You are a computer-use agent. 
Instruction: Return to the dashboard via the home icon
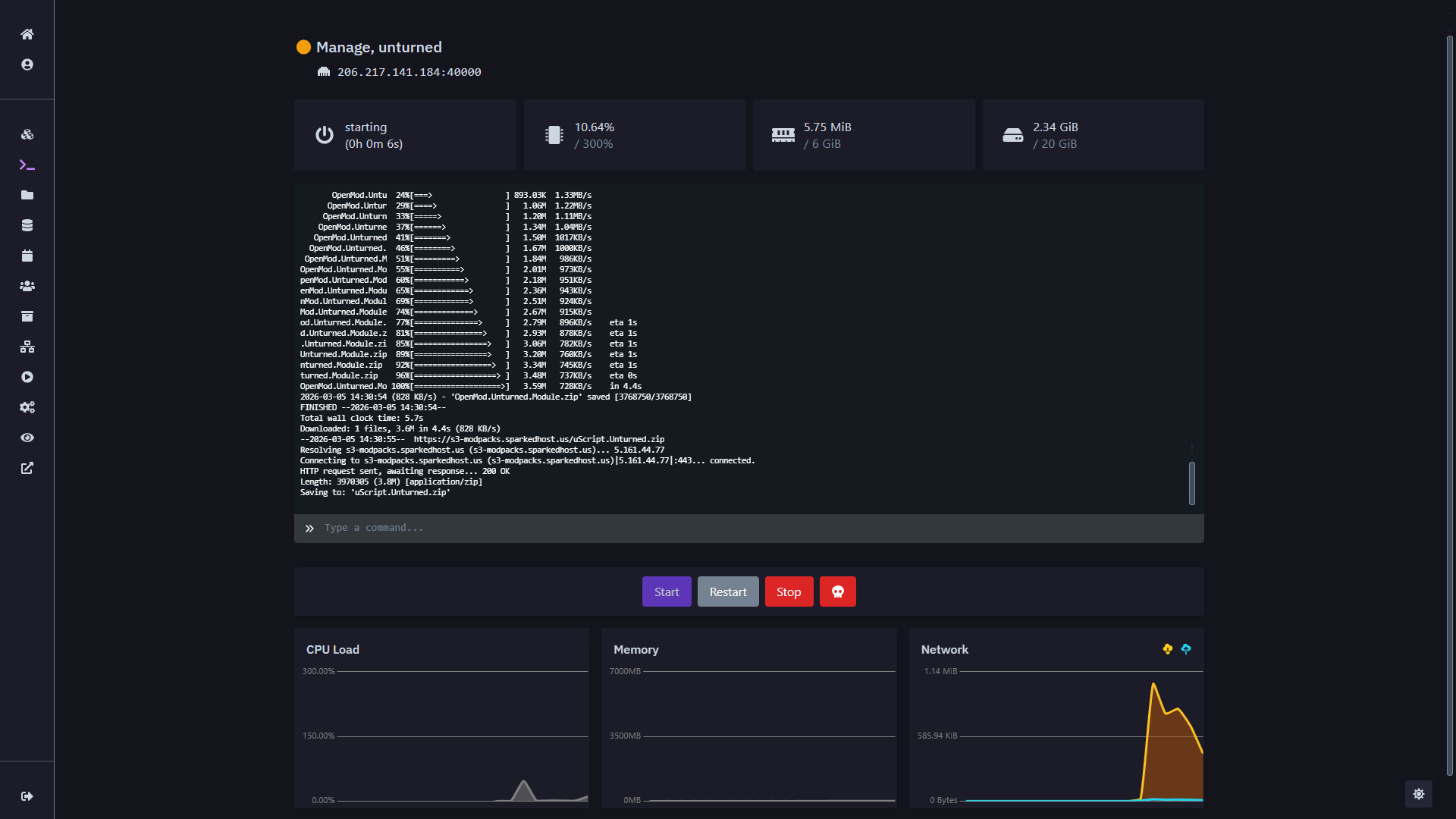pyautogui.click(x=27, y=34)
